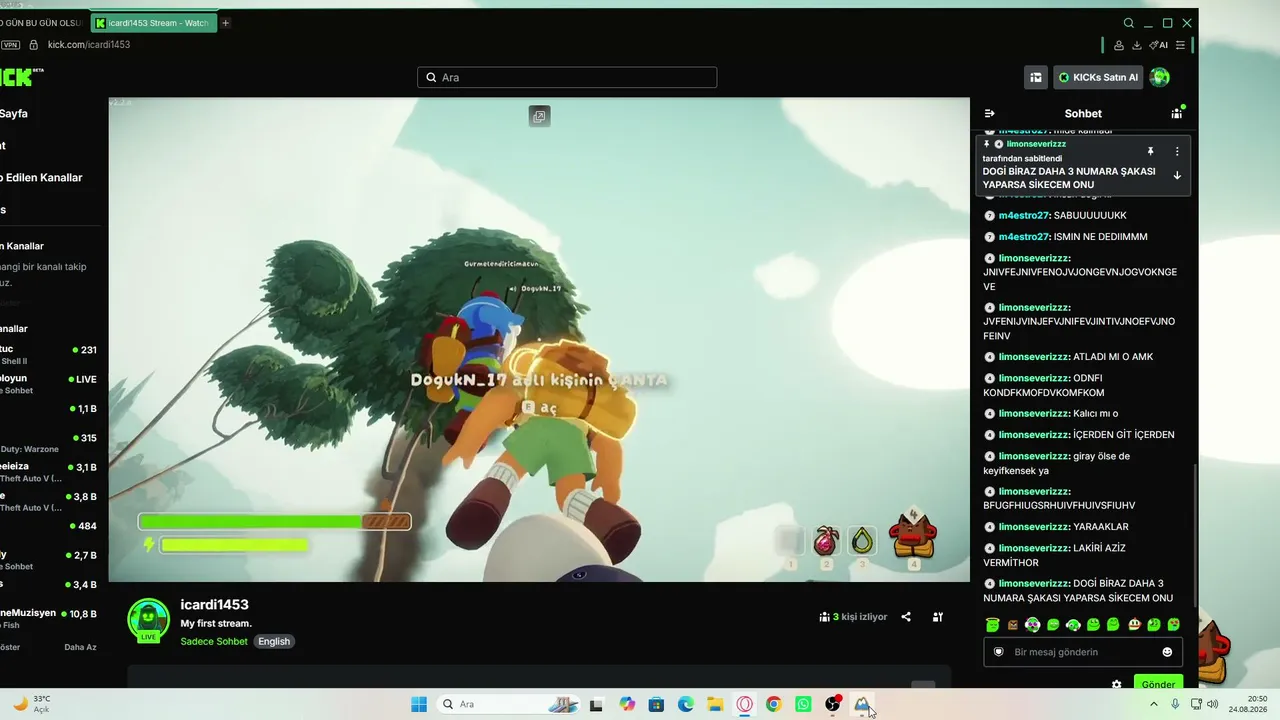
Task: Open pinned message options menu
Action: pos(1177,151)
